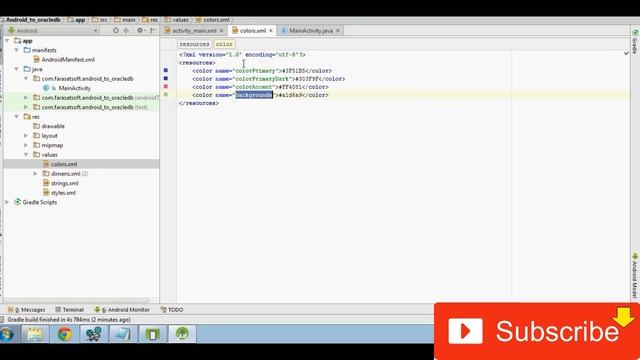Expand the layout folder
Viewport: 640px width, 360px height.
click(26, 136)
